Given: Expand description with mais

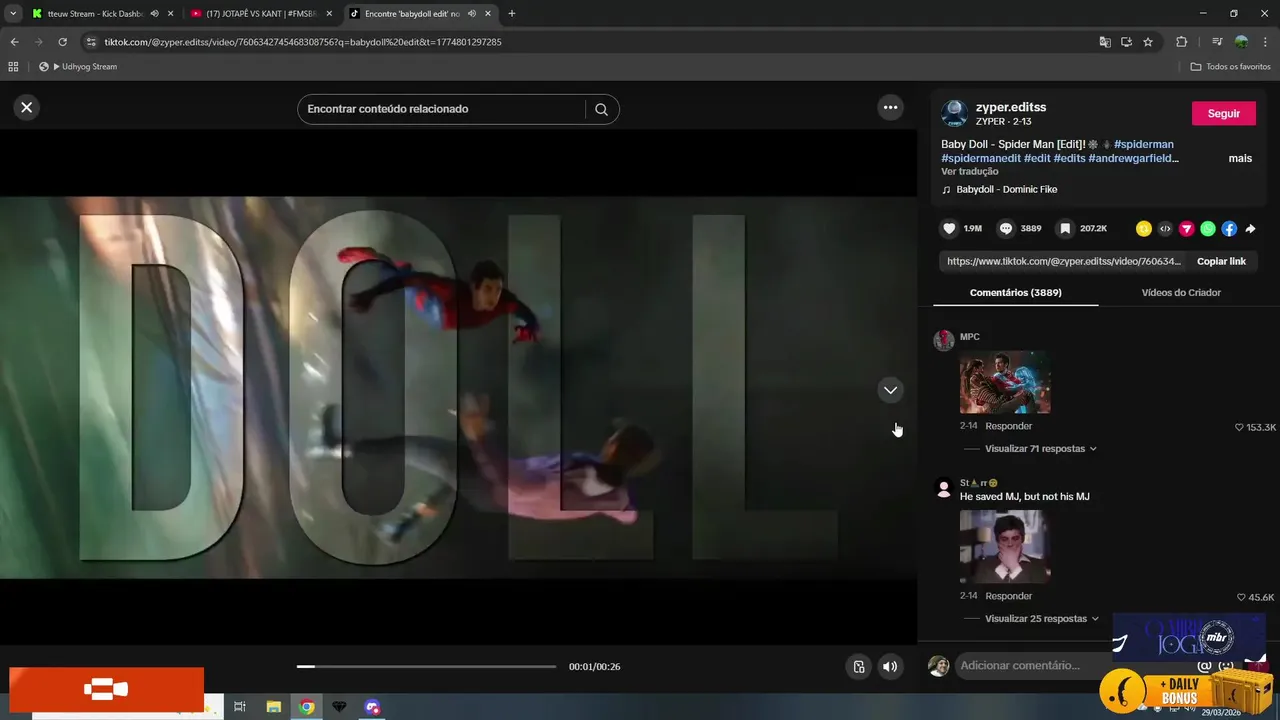Looking at the screenshot, I should coord(1240,158).
